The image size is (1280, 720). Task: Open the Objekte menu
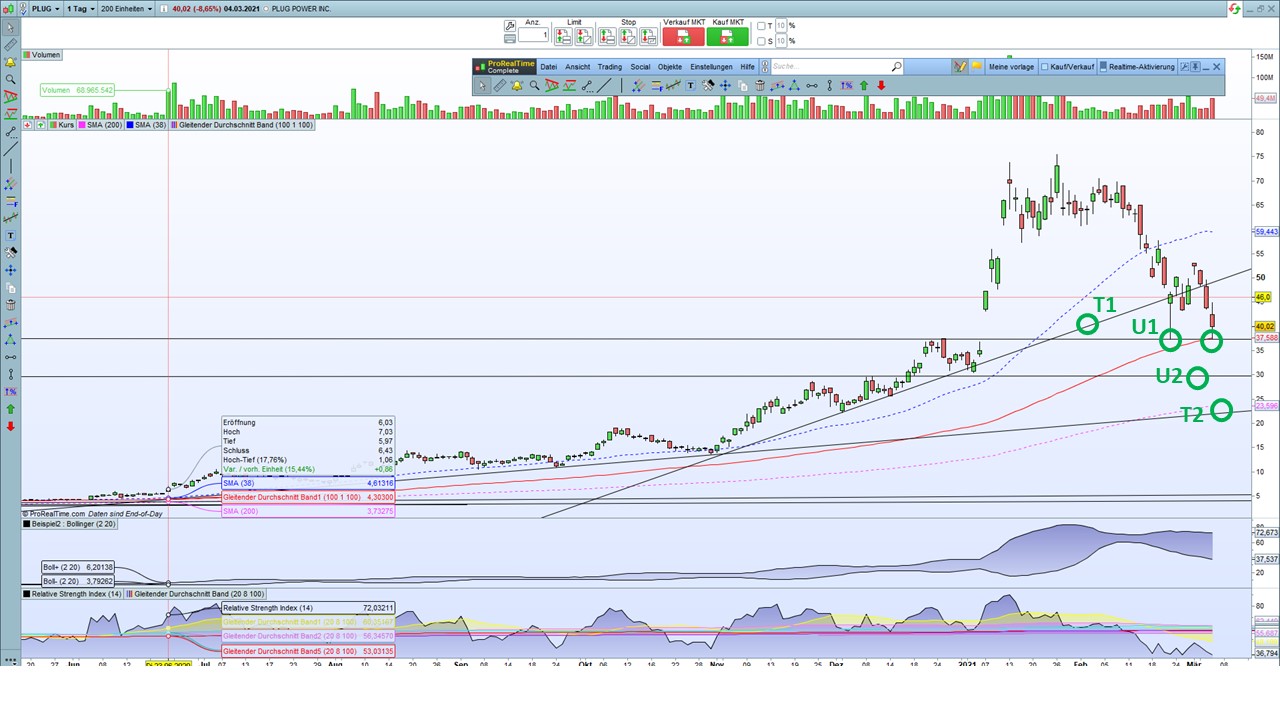coord(670,67)
